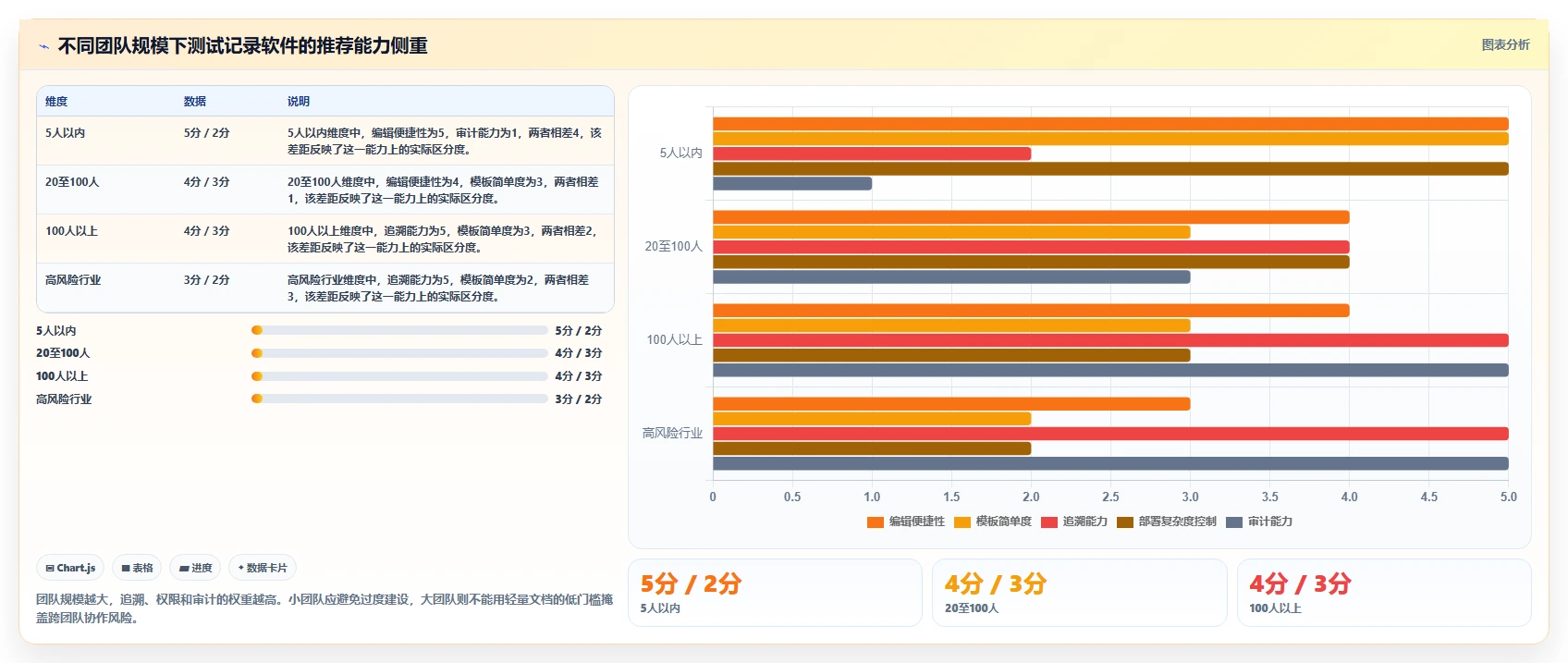Click the 100人以上 progress bar
Viewport: 1568px width, 663px height.
(399, 376)
